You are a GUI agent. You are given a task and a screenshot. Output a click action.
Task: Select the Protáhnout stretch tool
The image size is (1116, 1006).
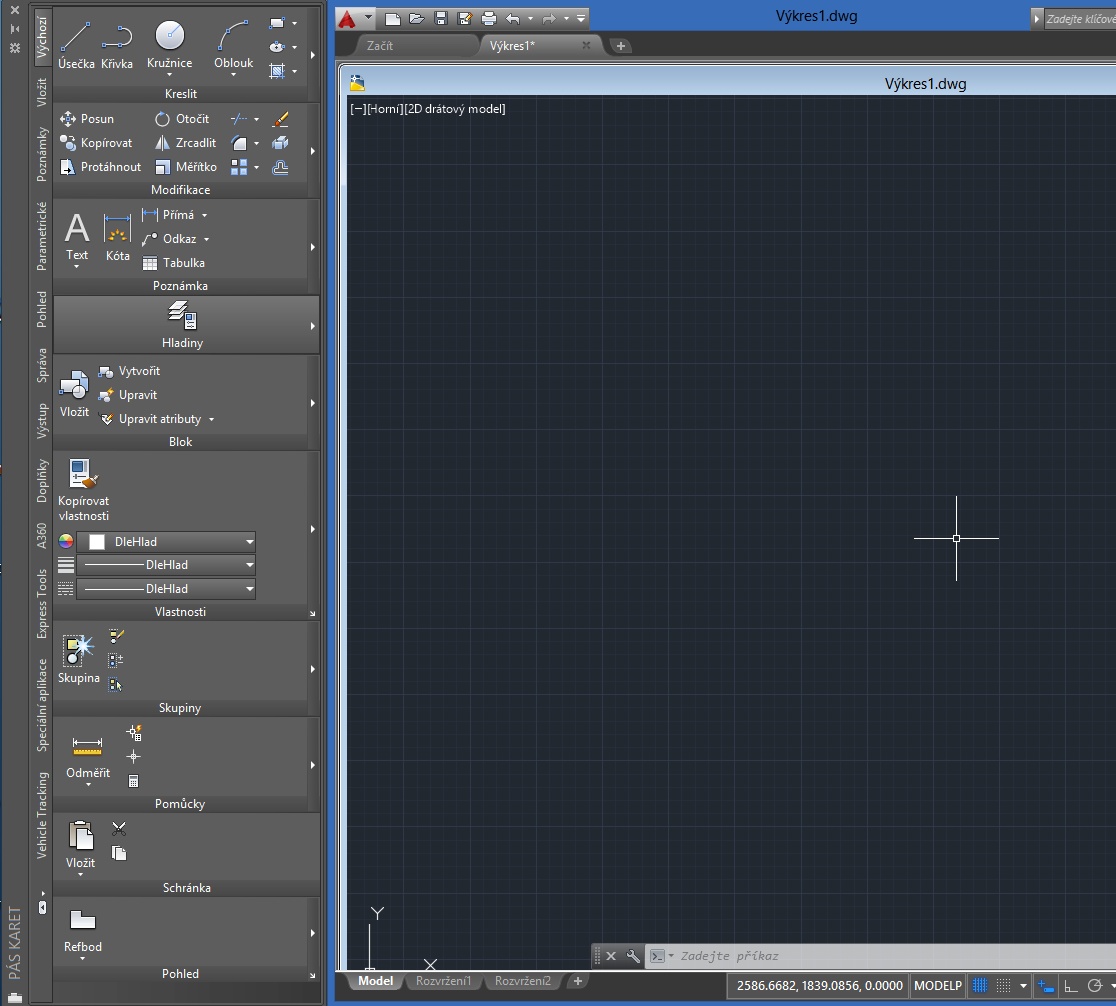(100, 167)
